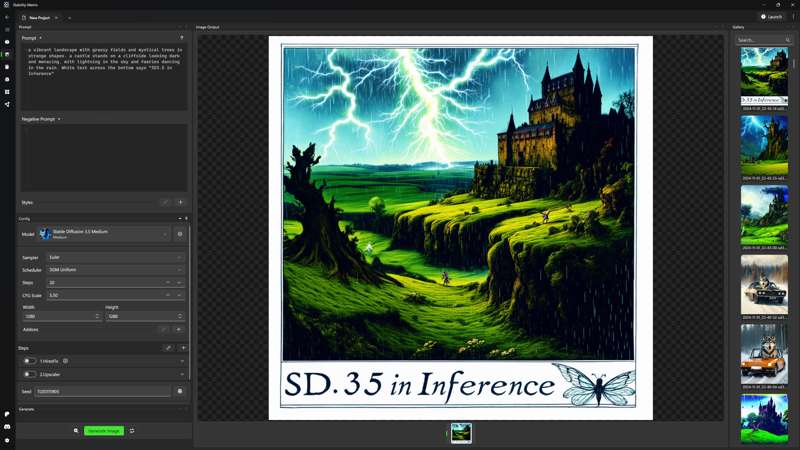Image resolution: width=800 pixels, height=450 pixels.
Task: Click the model settings gear icon
Action: (x=180, y=234)
